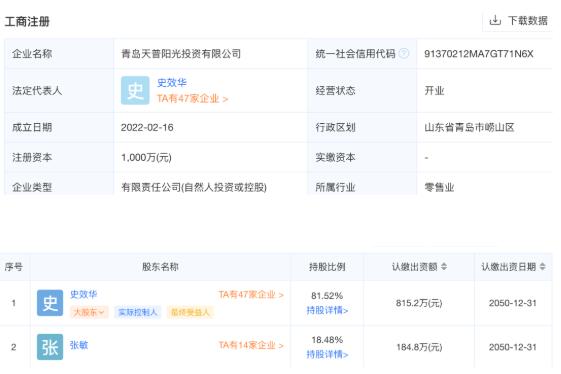Viewport: 561px width, 374px height.
Task: Open TA有14家企业 link for 张敏
Action: (x=251, y=345)
